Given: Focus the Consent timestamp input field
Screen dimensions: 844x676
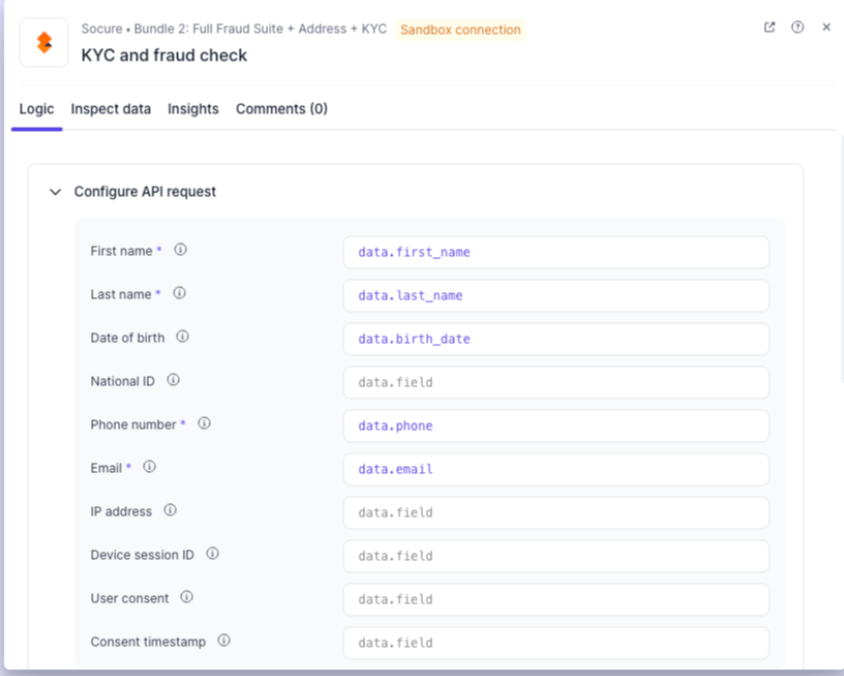Looking at the screenshot, I should click(556, 643).
